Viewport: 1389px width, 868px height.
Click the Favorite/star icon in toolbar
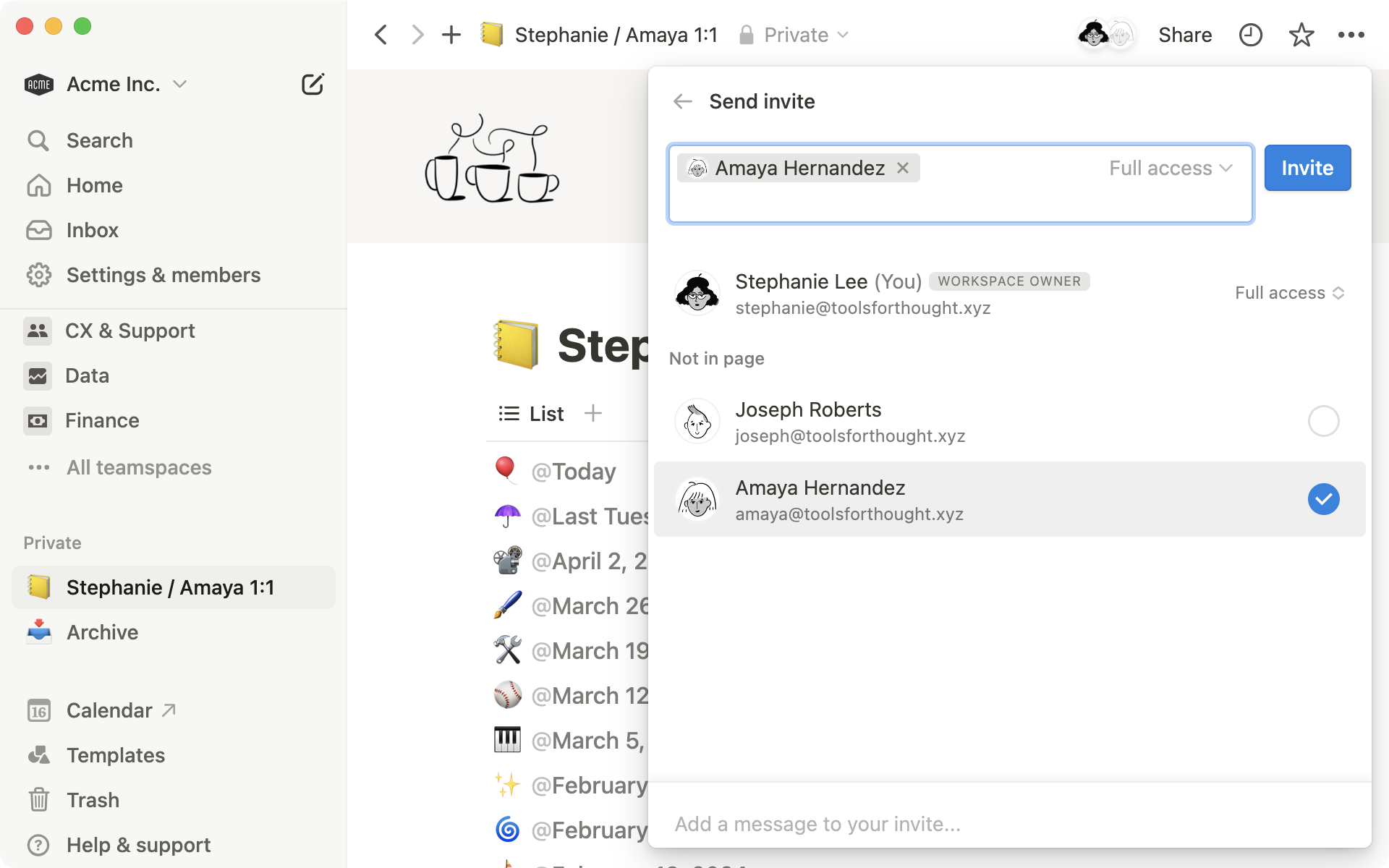click(1300, 35)
